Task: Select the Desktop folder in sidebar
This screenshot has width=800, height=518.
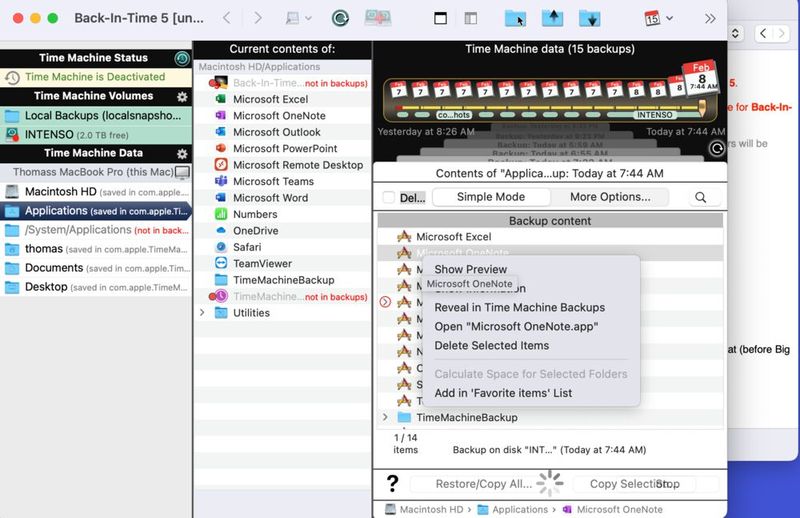Action: tap(96, 287)
